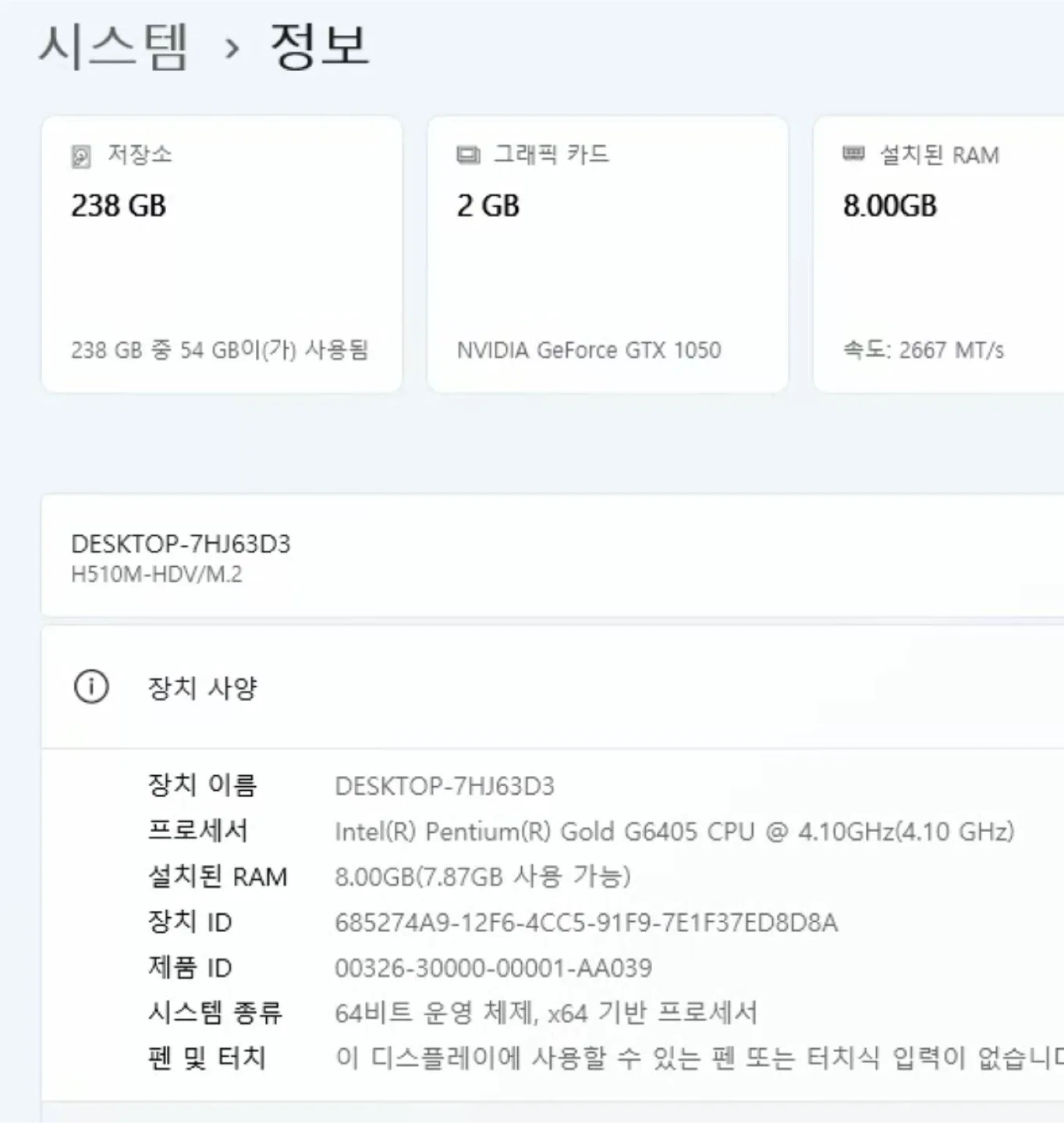Viewport: 1064px width, 1123px height.
Task: Click the 설치된 RAM keyboard-style memory icon
Action: point(853,154)
